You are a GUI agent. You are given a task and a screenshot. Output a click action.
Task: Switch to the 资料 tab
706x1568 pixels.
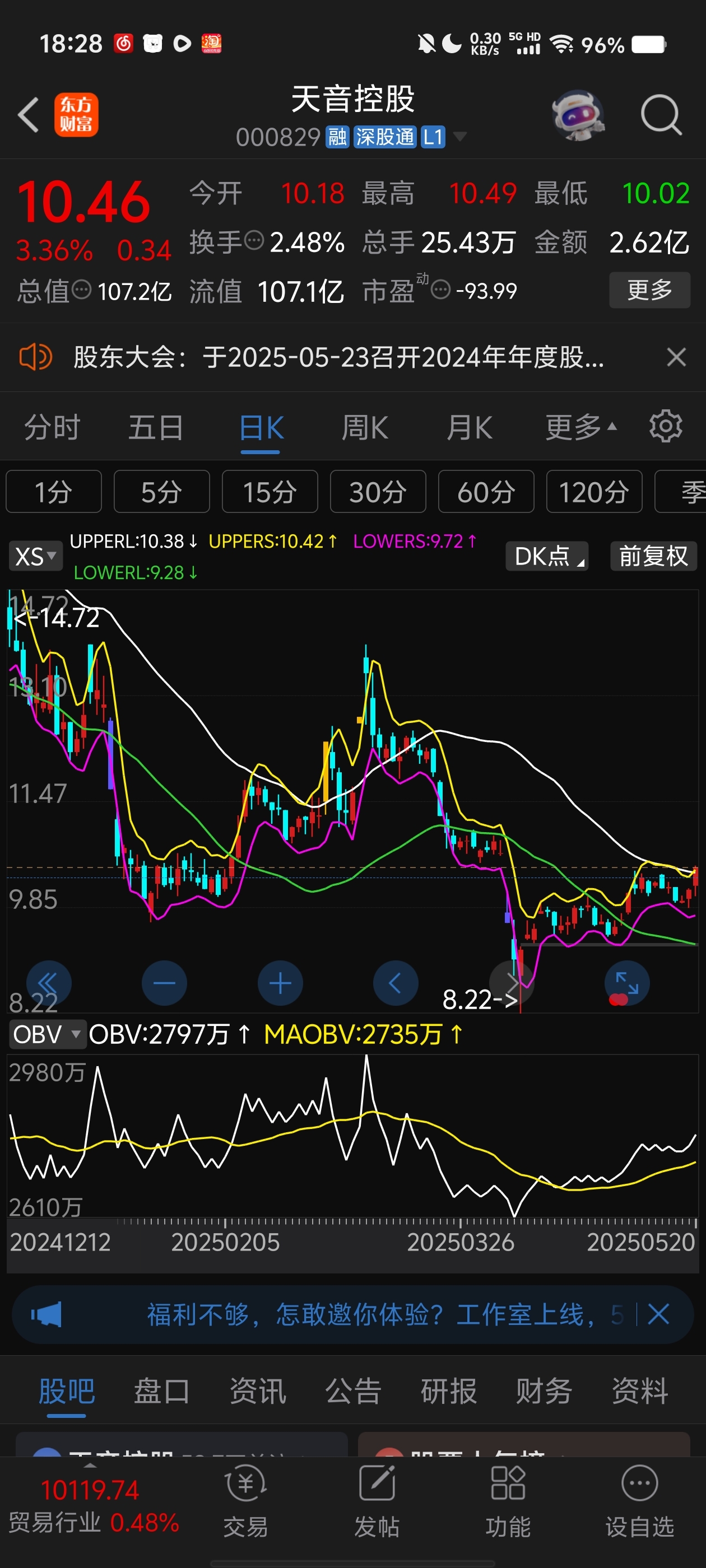[x=640, y=1391]
